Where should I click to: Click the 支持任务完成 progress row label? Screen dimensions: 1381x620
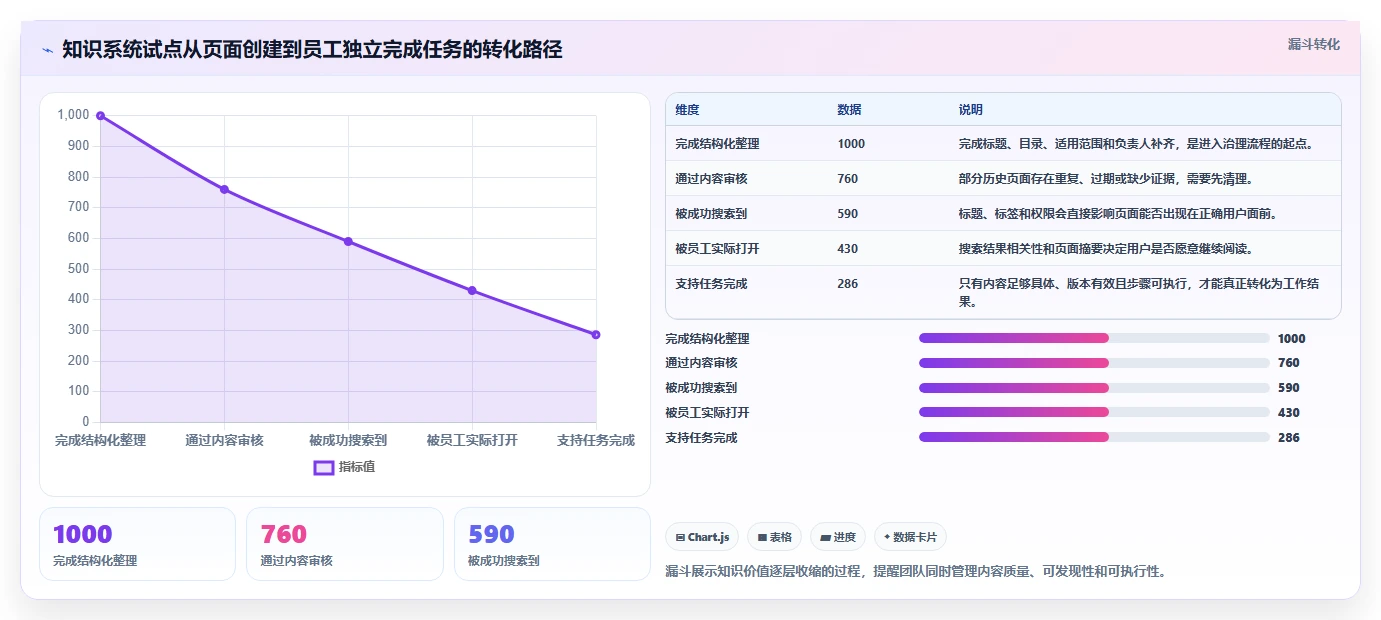point(701,437)
